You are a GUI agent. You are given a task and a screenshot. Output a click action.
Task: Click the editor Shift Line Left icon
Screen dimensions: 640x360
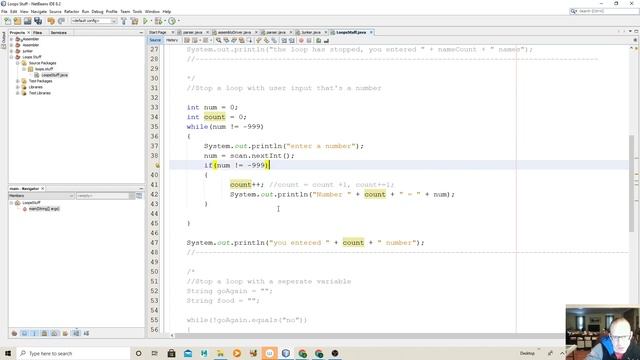click(x=284, y=40)
